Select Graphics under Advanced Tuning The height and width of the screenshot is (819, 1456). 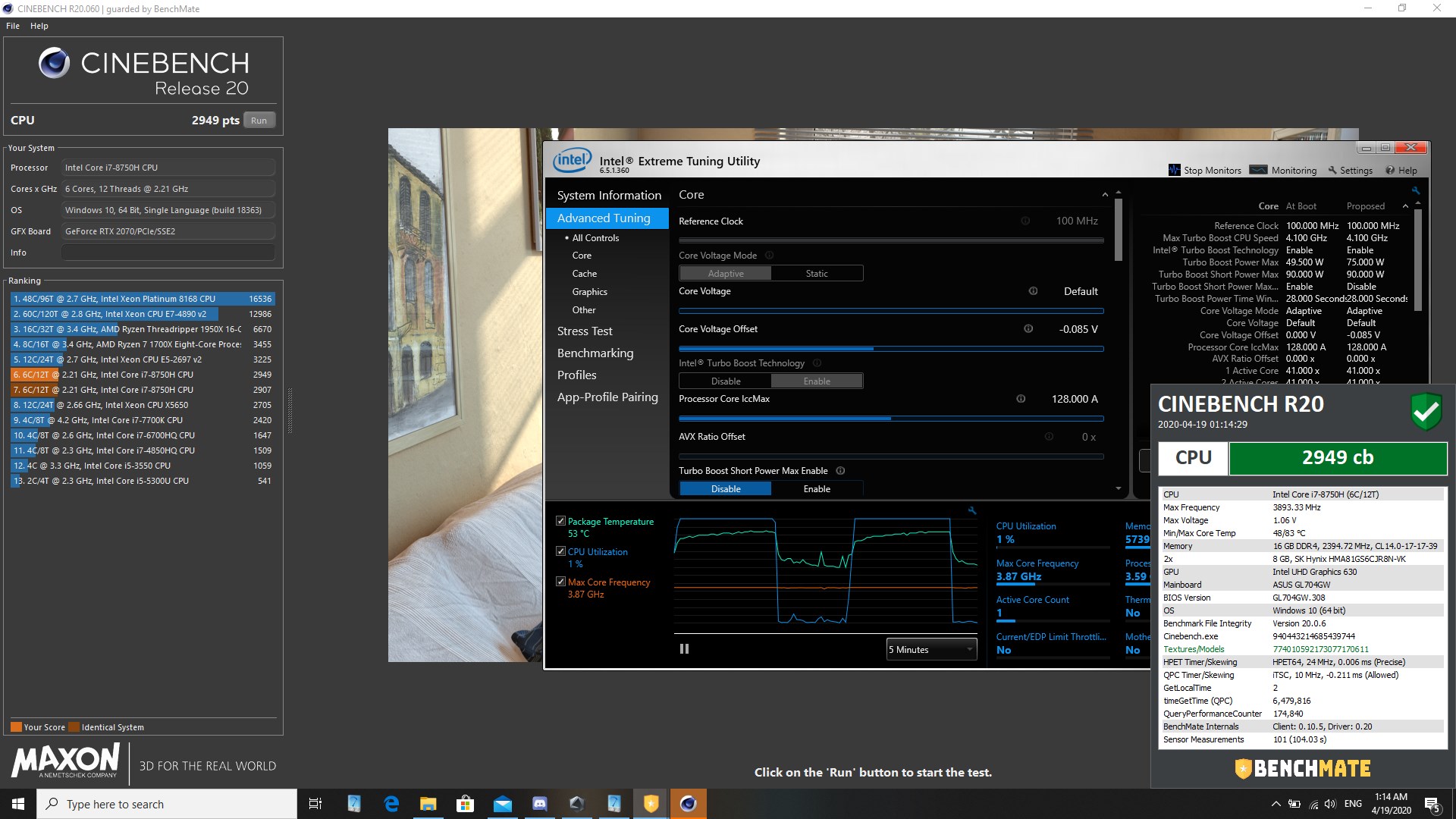pos(590,292)
